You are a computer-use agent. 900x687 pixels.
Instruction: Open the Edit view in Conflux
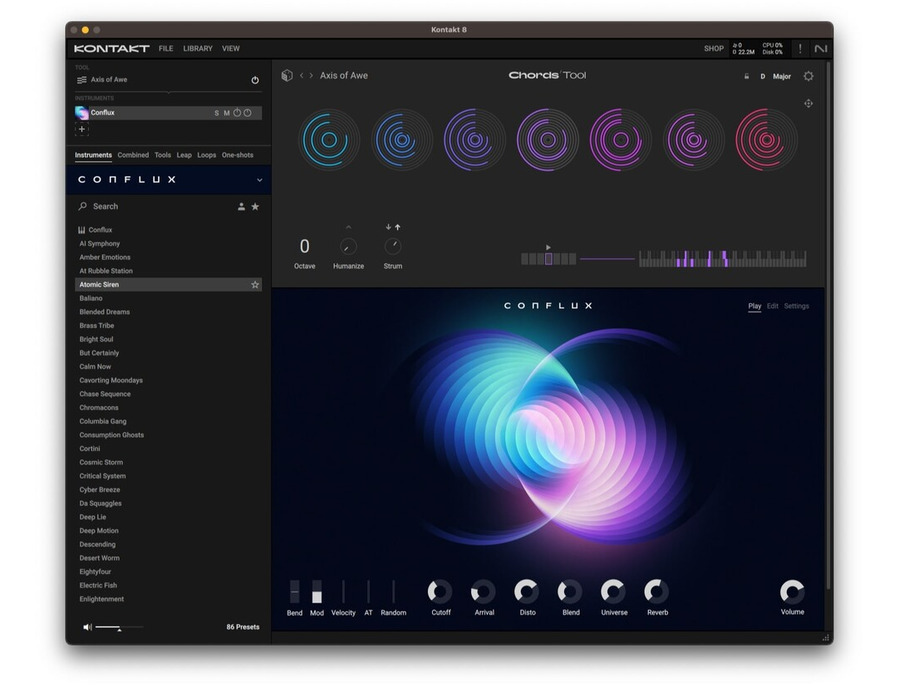[775, 306]
